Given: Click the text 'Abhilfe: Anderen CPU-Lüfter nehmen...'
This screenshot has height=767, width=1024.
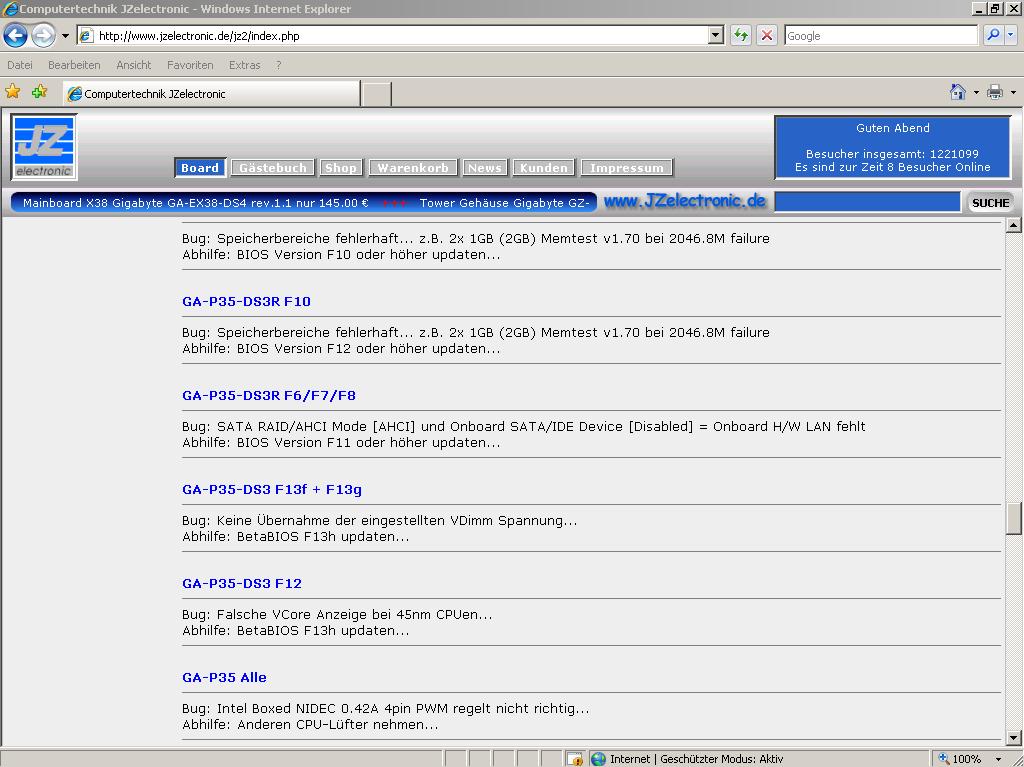Looking at the screenshot, I should [x=310, y=725].
